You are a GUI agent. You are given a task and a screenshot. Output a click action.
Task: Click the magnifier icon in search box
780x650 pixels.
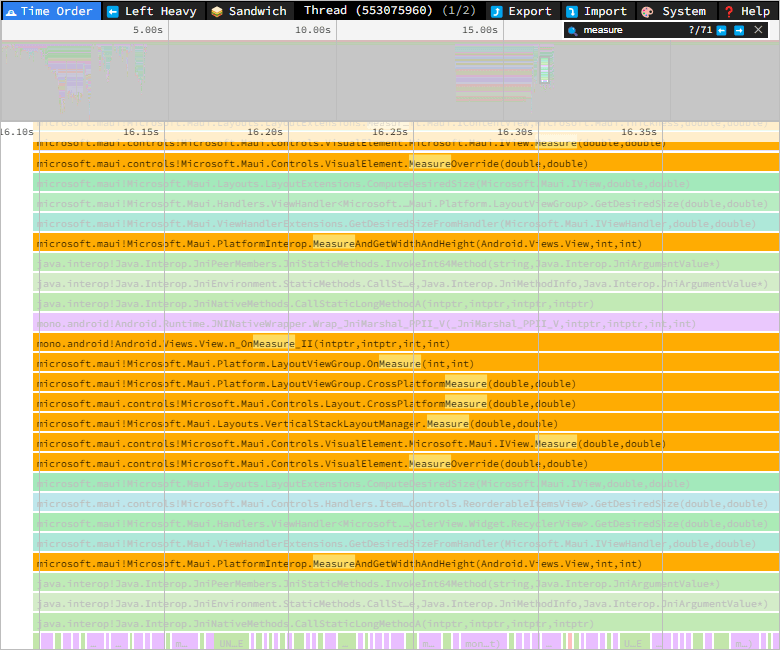(573, 31)
